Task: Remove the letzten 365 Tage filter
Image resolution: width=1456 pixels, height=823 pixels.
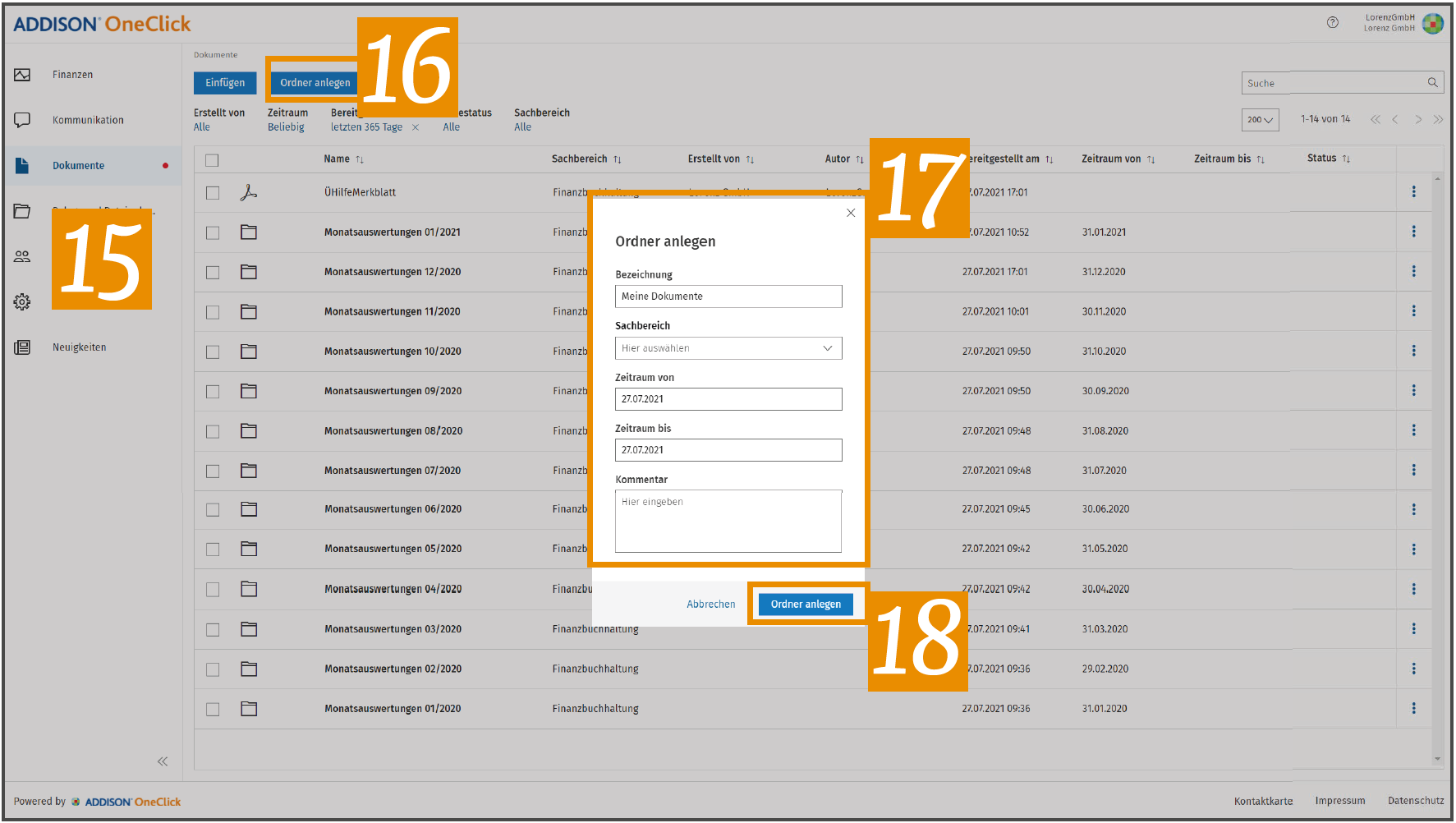Action: [416, 127]
